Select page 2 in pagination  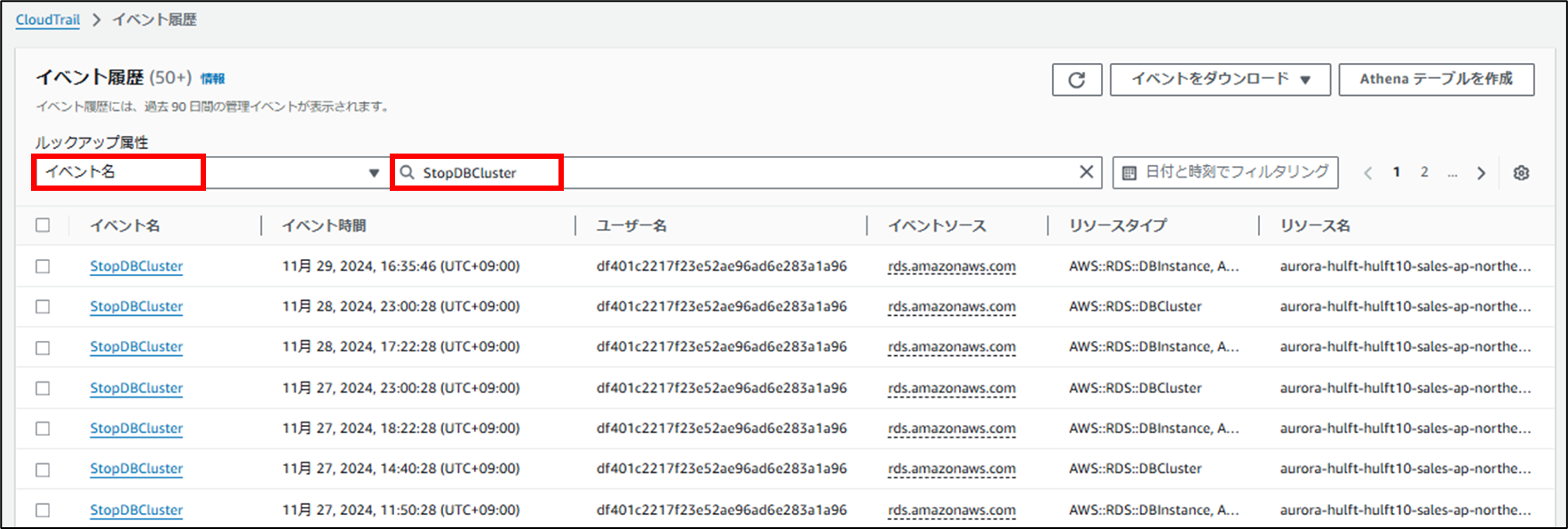pyautogui.click(x=1424, y=172)
